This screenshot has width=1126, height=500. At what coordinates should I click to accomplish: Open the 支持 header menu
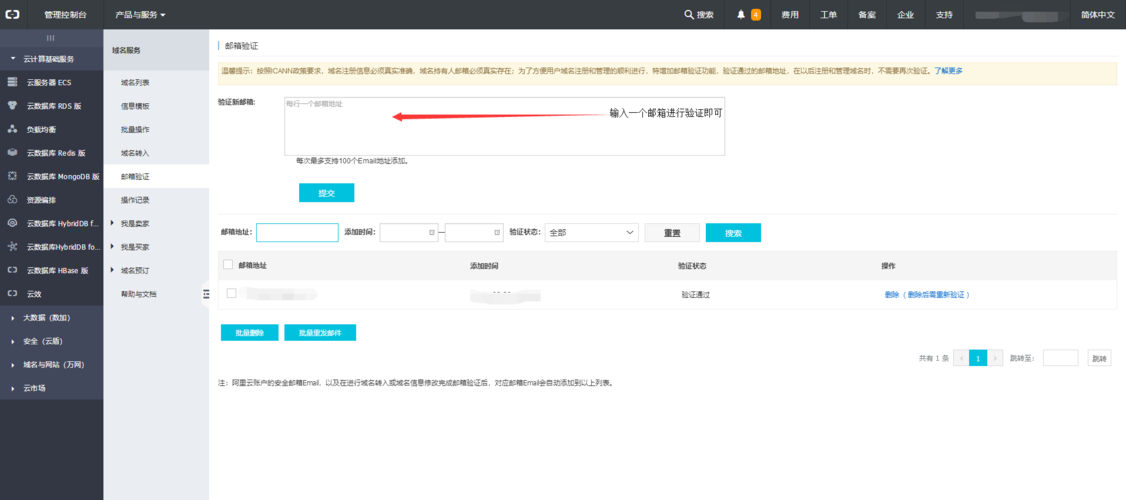click(944, 14)
